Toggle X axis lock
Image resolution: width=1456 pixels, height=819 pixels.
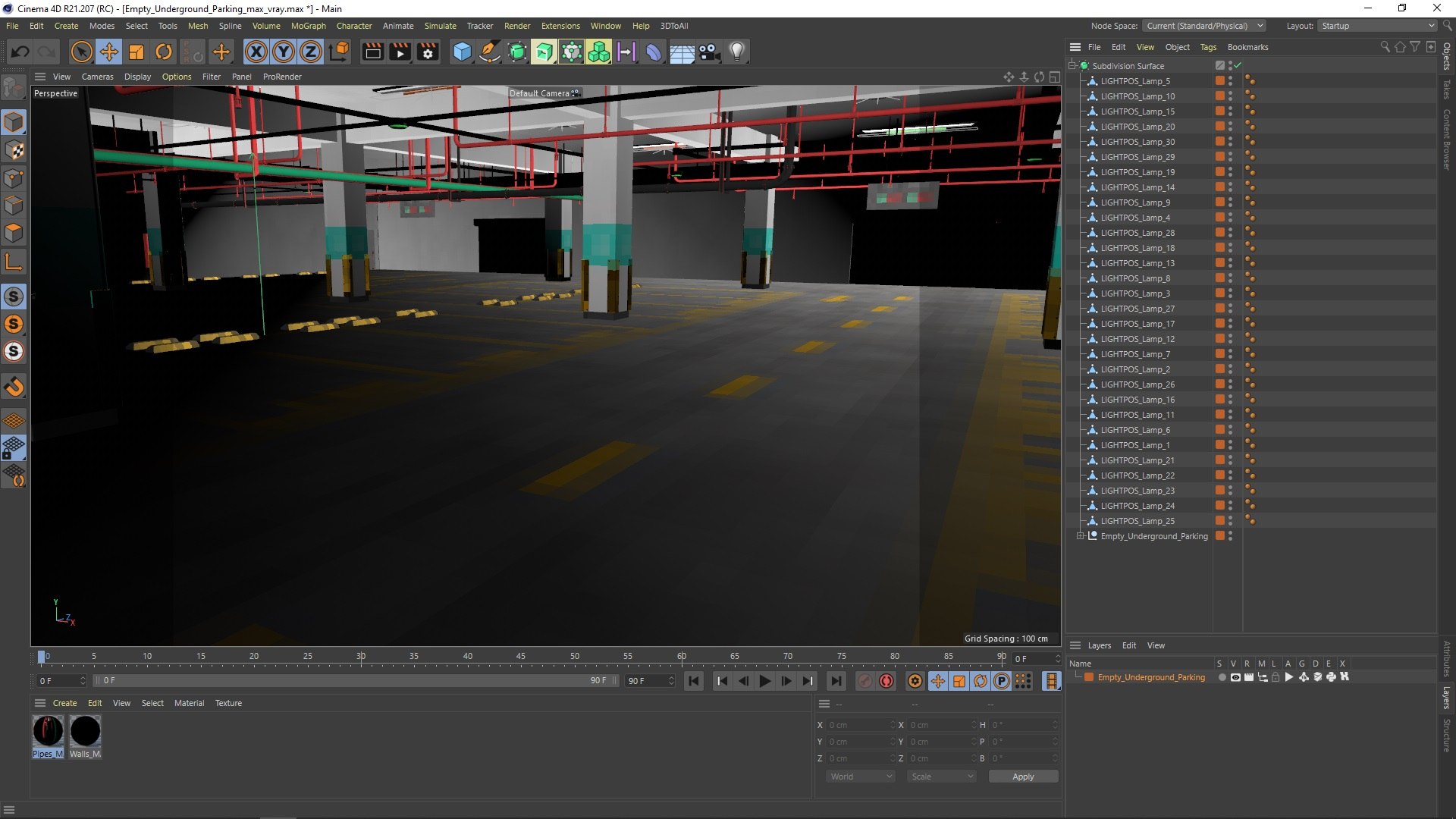[256, 52]
